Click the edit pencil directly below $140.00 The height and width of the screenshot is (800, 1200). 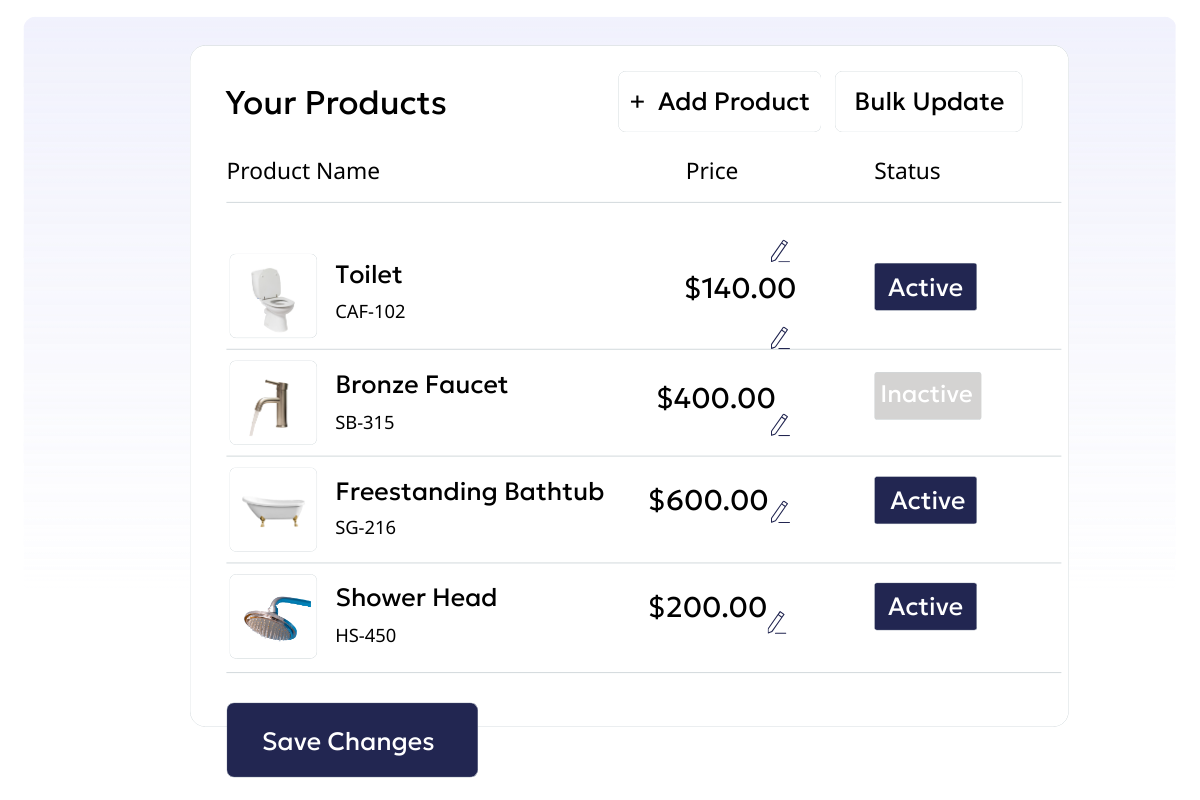point(780,338)
